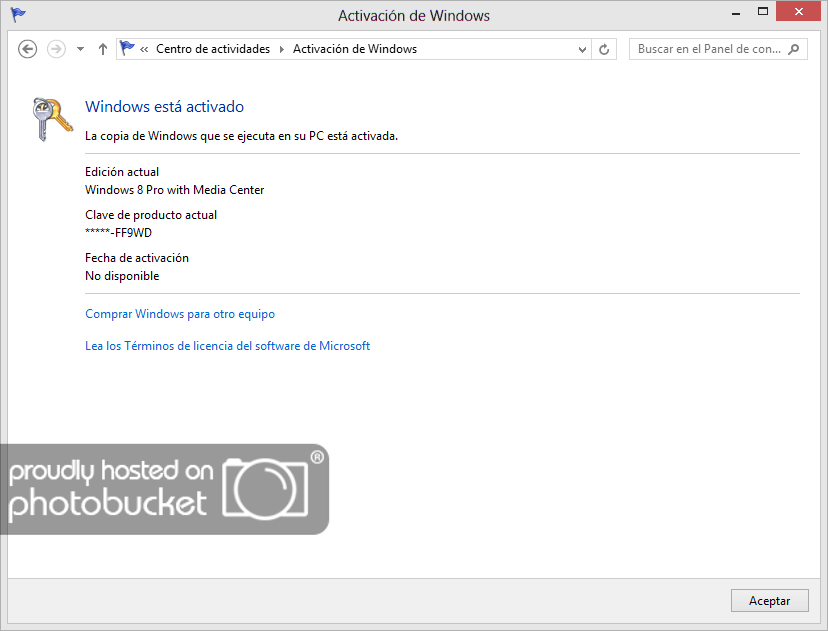Select the Windows está activado heading
The height and width of the screenshot is (631, 828).
click(164, 107)
